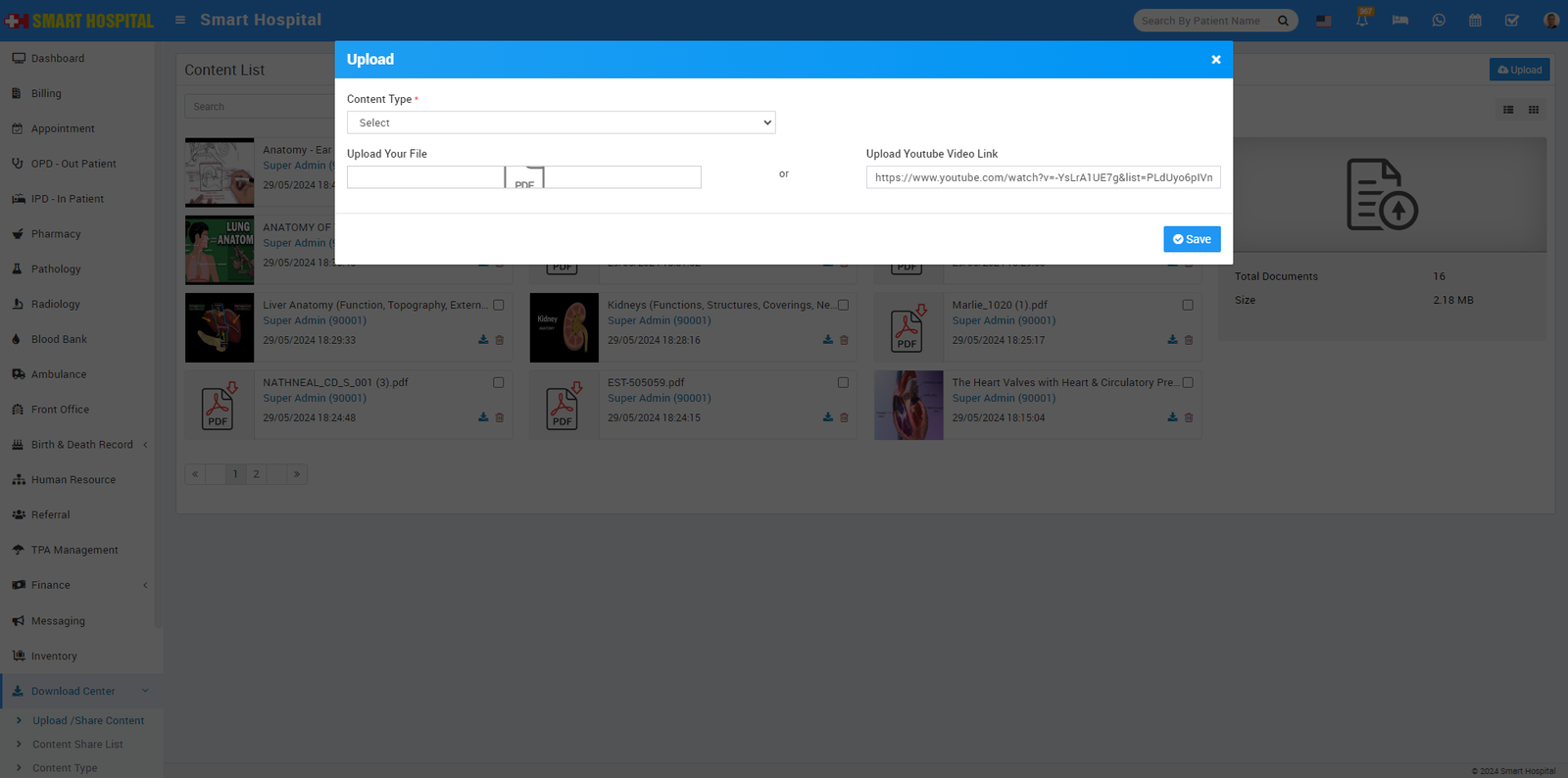The width and height of the screenshot is (1568, 778).
Task: Open the calendar icon in top bar
Action: coord(1475,21)
